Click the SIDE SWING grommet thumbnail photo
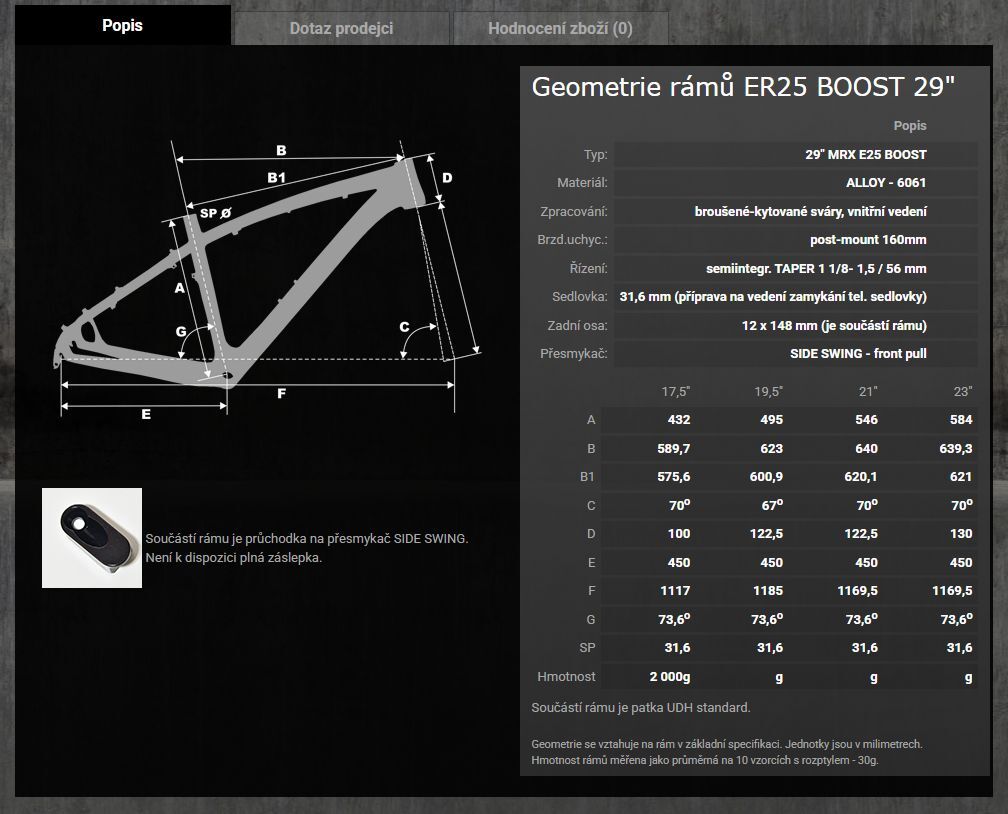The height and width of the screenshot is (814, 1008). click(92, 538)
